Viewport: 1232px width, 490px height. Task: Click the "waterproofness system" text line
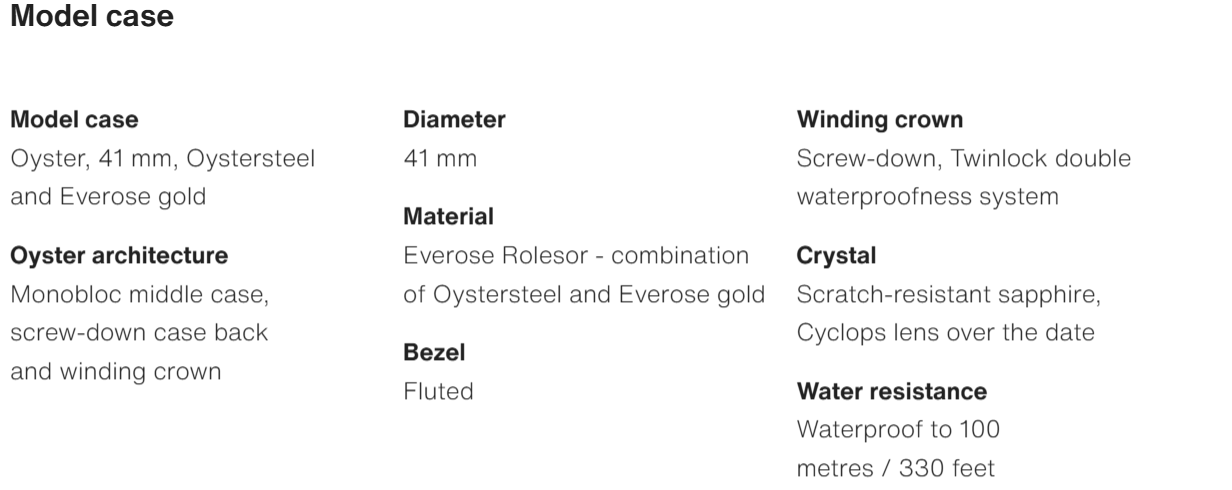click(927, 197)
